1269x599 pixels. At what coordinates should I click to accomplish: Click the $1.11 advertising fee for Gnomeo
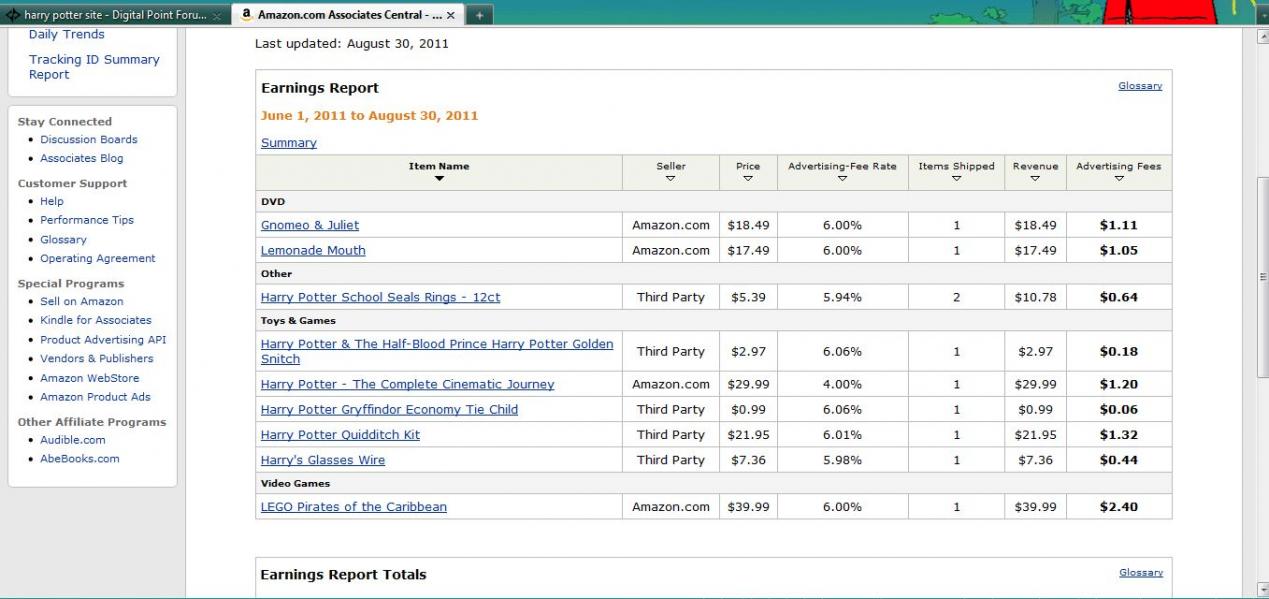point(1118,225)
